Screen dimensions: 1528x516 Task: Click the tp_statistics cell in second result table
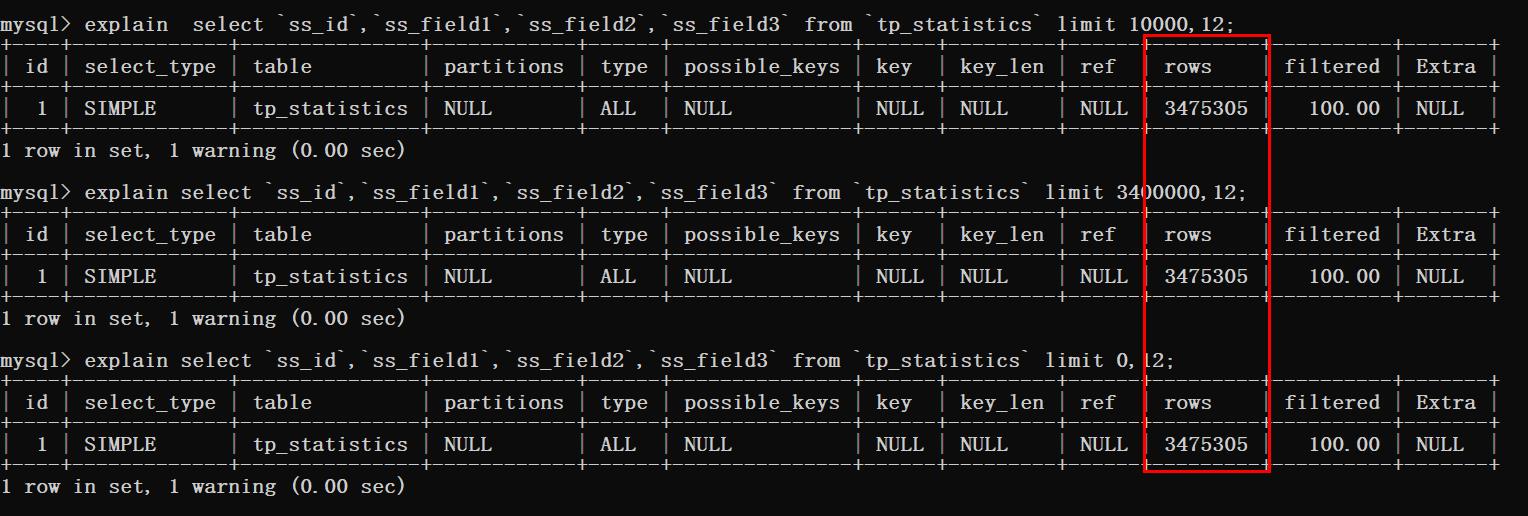[330, 277]
